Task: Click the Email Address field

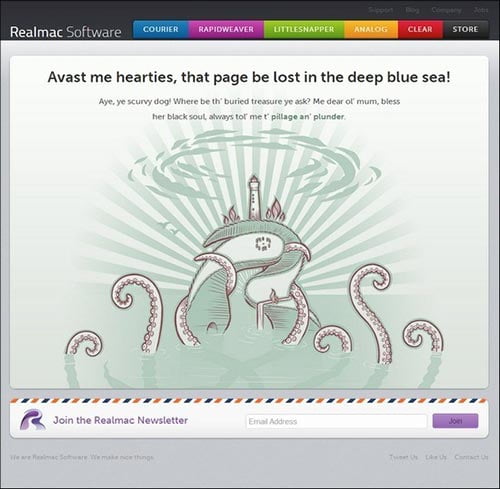Action: tap(336, 421)
